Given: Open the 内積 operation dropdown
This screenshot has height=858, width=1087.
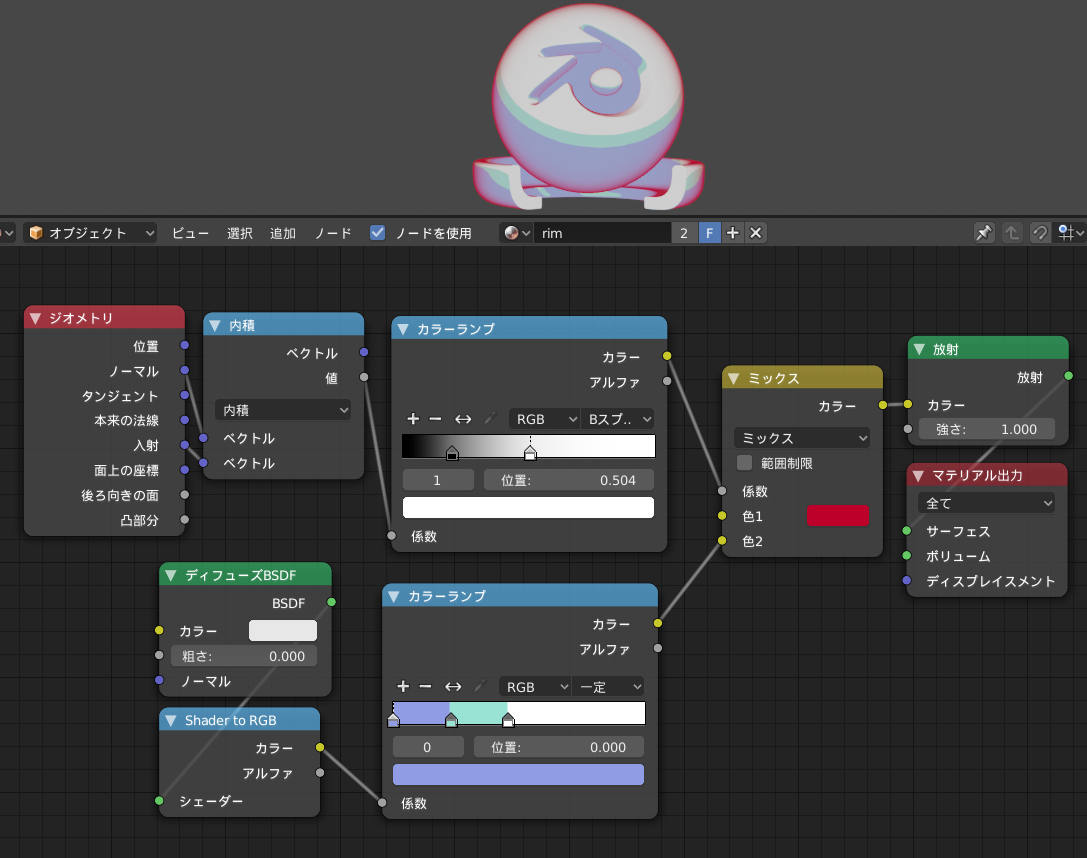Looking at the screenshot, I should (x=283, y=410).
